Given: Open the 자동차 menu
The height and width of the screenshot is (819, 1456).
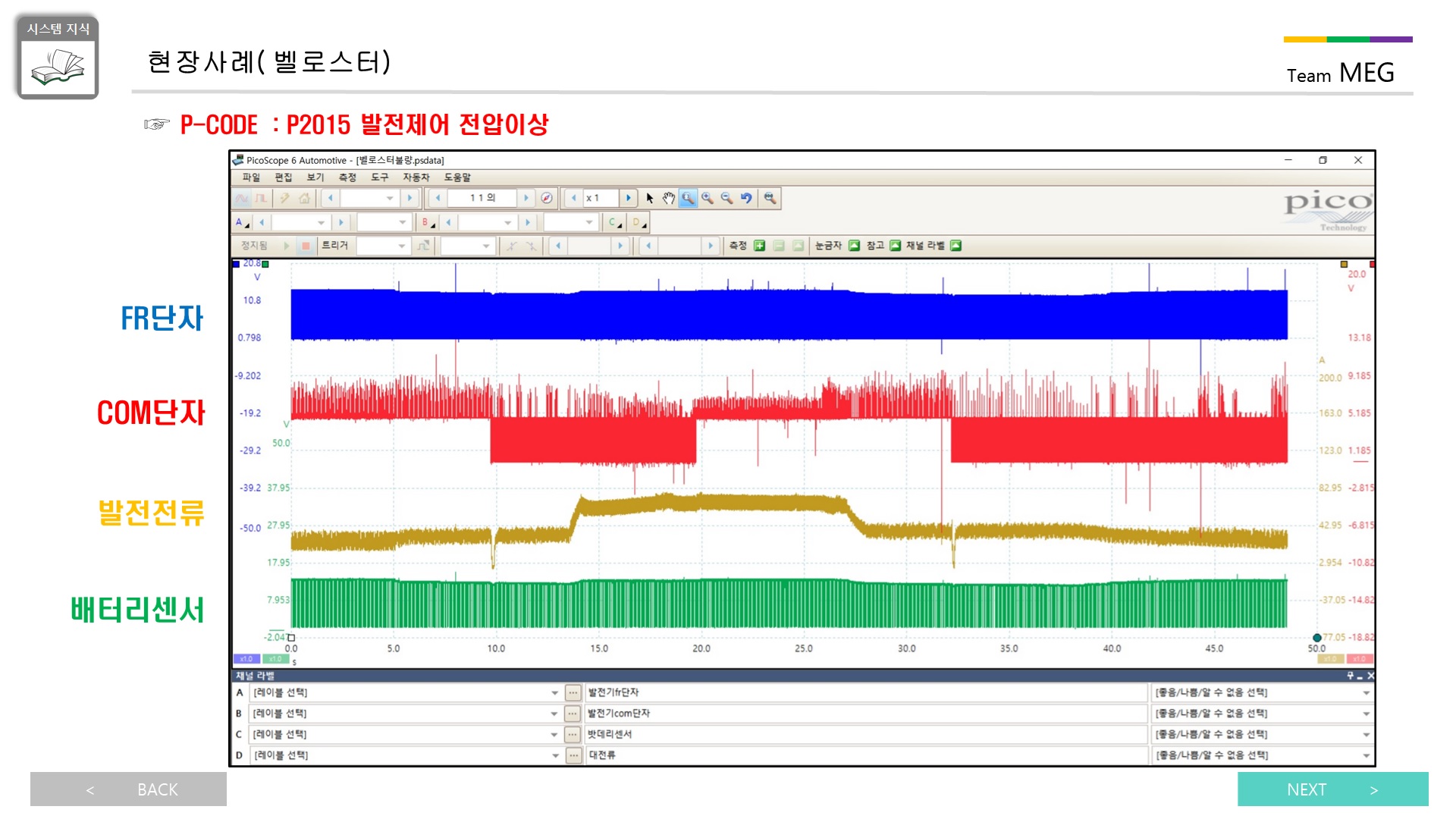Looking at the screenshot, I should click(x=416, y=177).
